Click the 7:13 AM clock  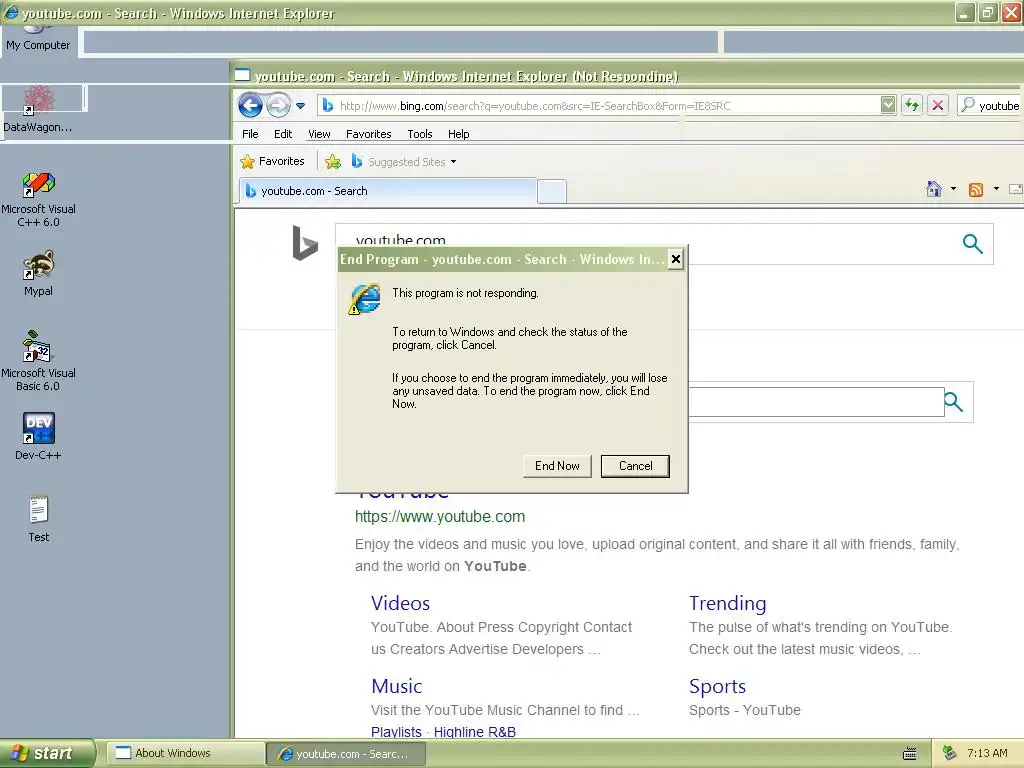987,753
